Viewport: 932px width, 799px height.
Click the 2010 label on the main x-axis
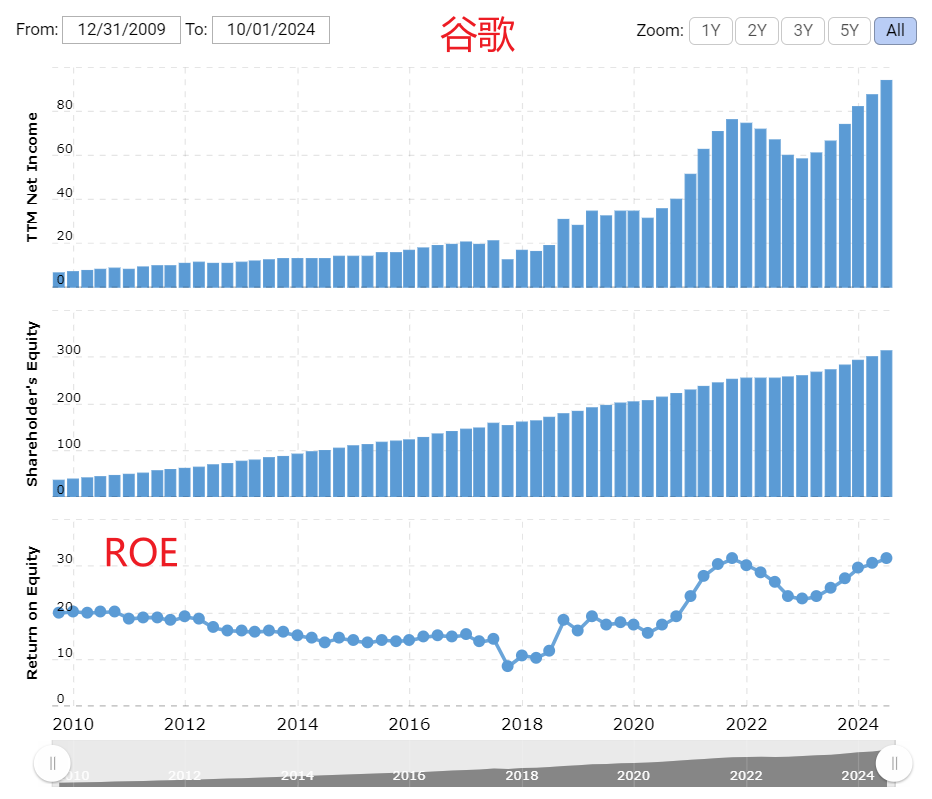click(x=73, y=724)
